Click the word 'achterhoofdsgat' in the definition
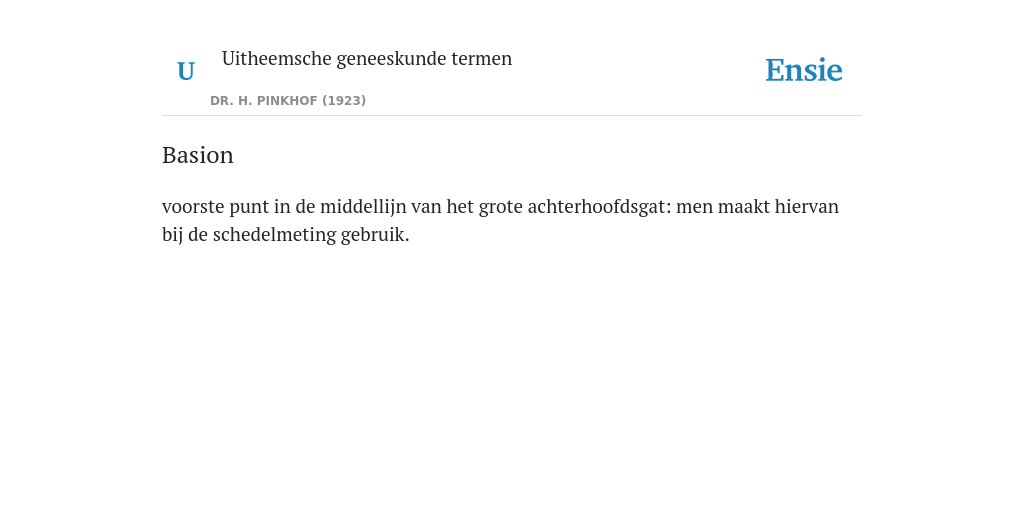The height and width of the screenshot is (512, 1024). point(599,206)
